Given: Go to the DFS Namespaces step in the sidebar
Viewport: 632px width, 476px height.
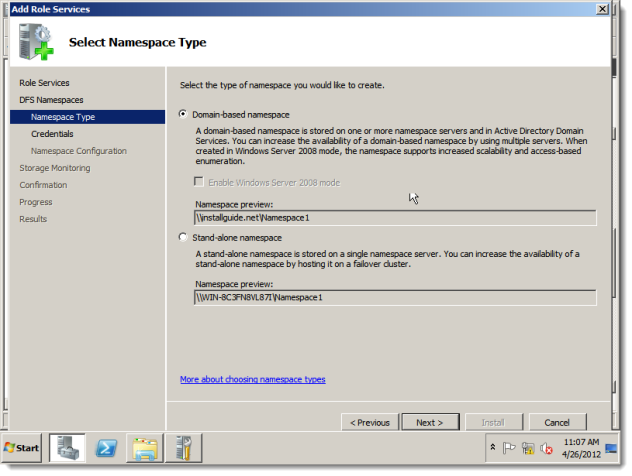Looking at the screenshot, I should tap(51, 100).
